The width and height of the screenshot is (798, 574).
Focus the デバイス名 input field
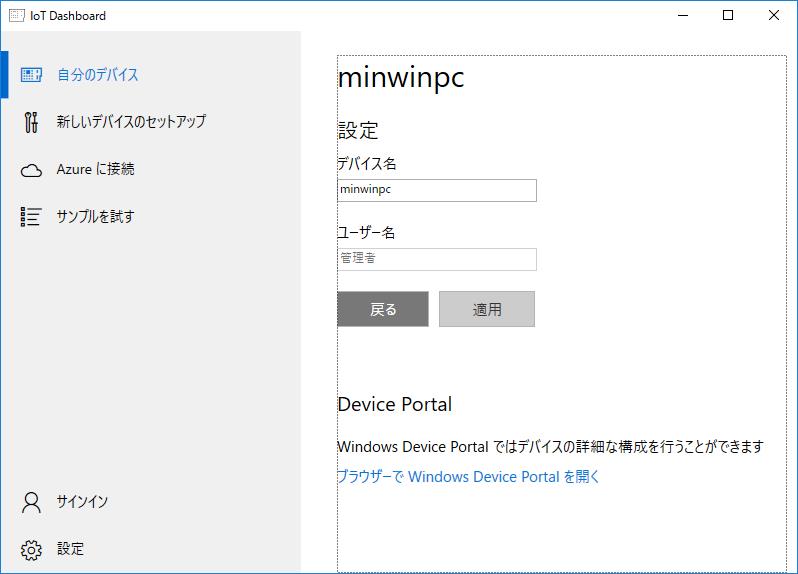(437, 190)
